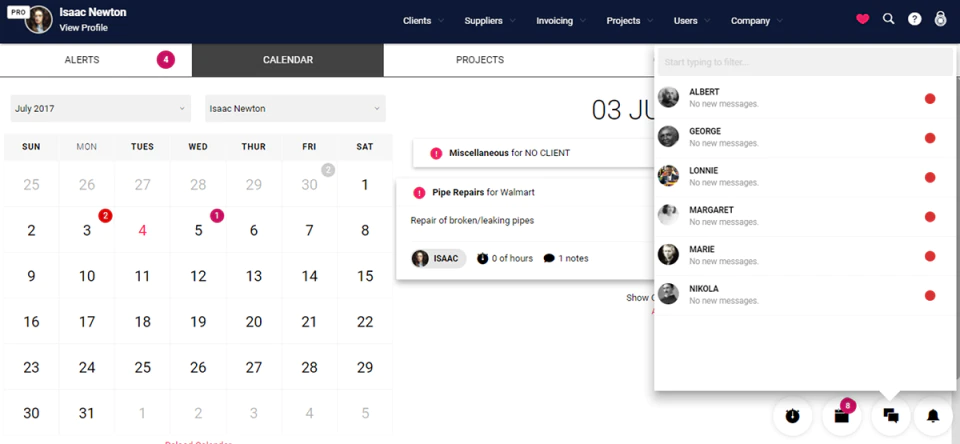This screenshot has width=960, height=444.
Task: Click the notification bell button
Action: (x=933, y=416)
